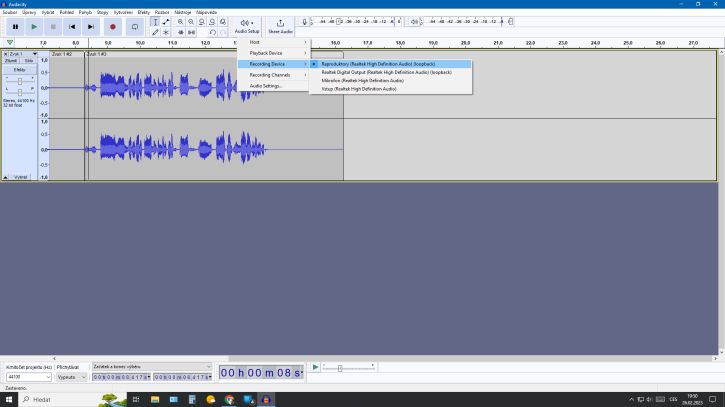The height and width of the screenshot is (407, 725).
Task: Open the Pohled menu
Action: point(67,12)
